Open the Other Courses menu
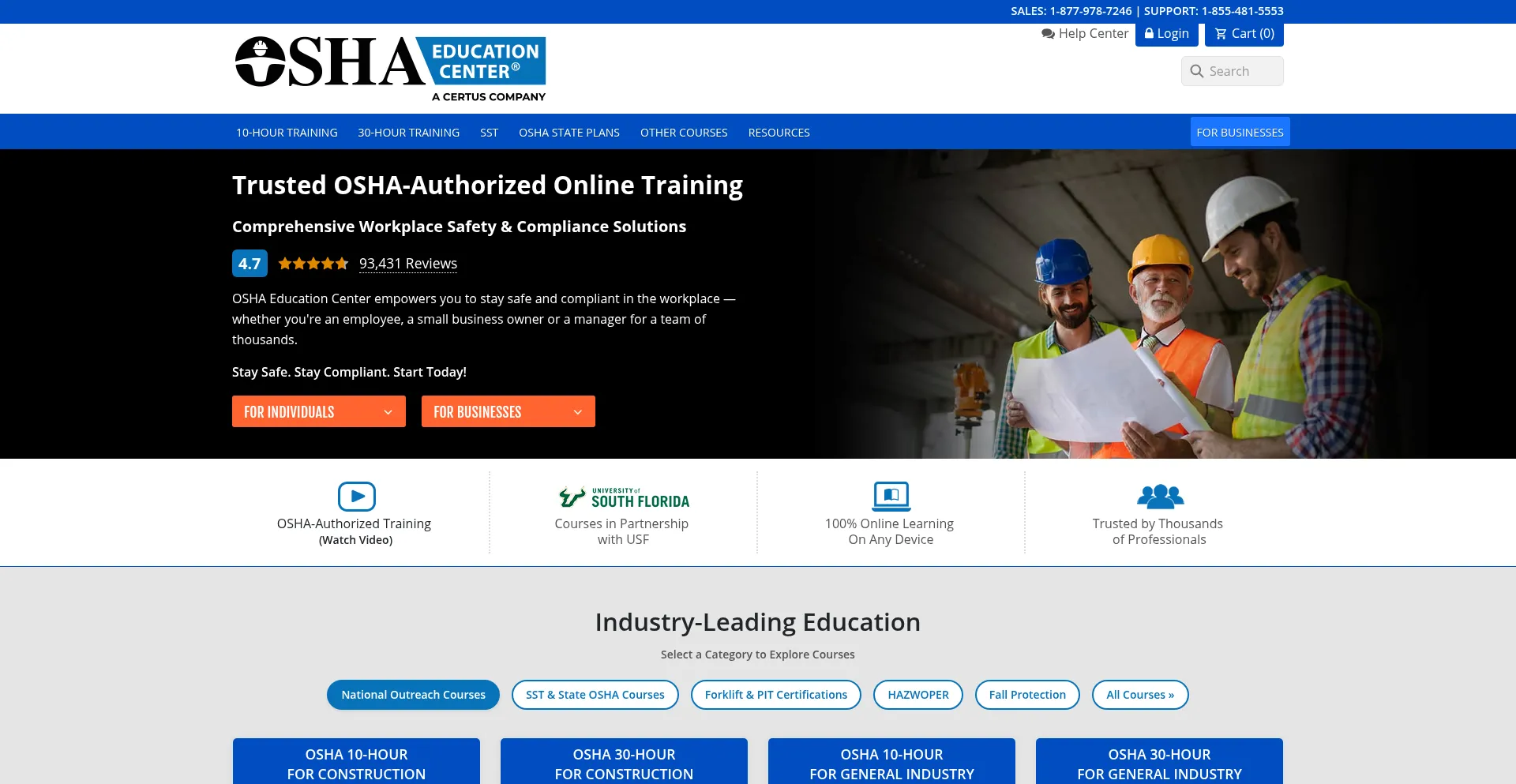1516x784 pixels. [x=684, y=133]
